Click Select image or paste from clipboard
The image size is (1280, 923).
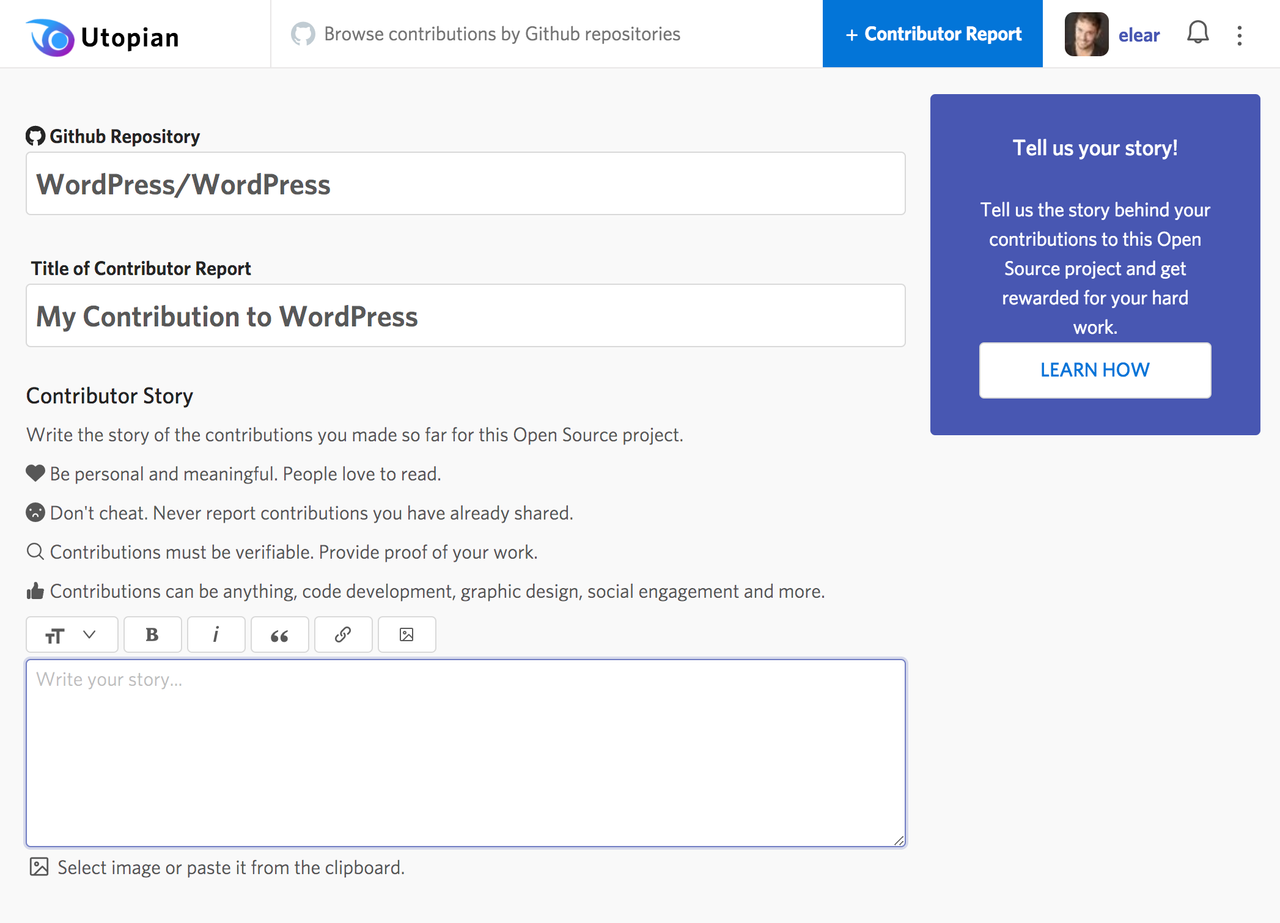tap(231, 867)
